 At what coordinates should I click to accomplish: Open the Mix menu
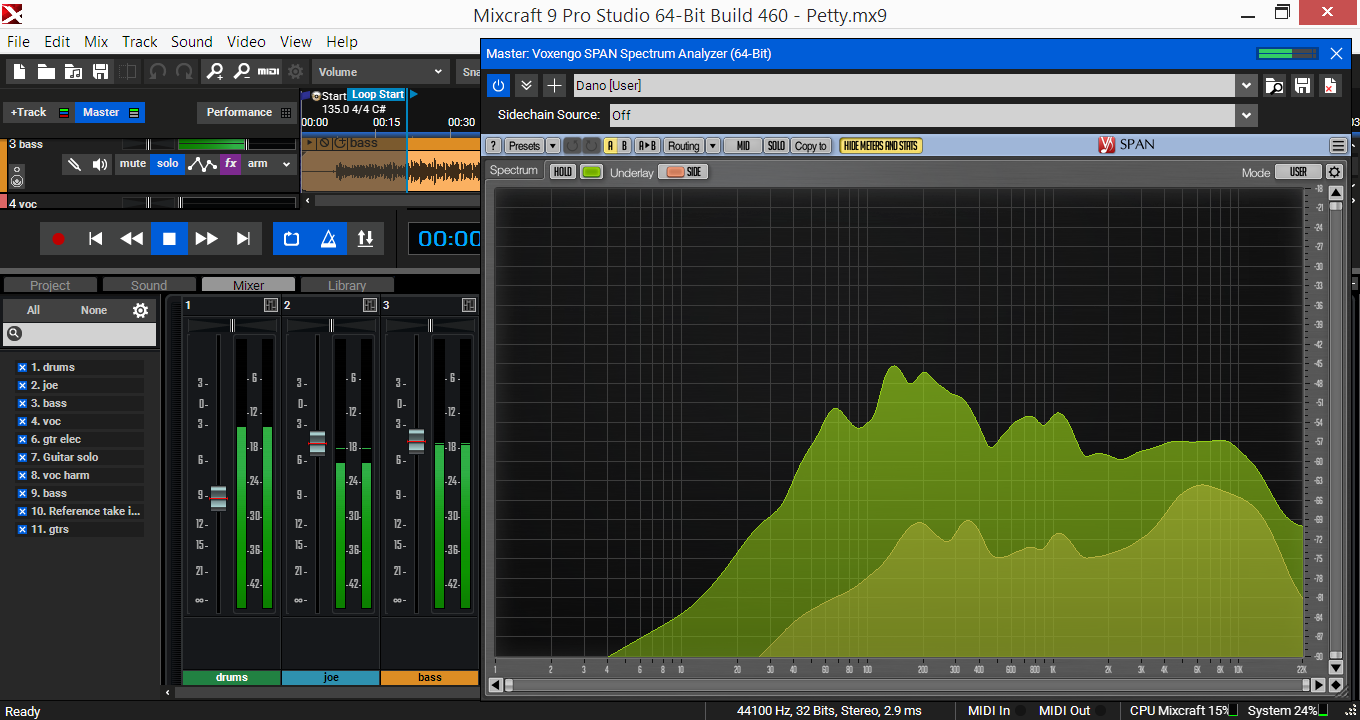96,42
